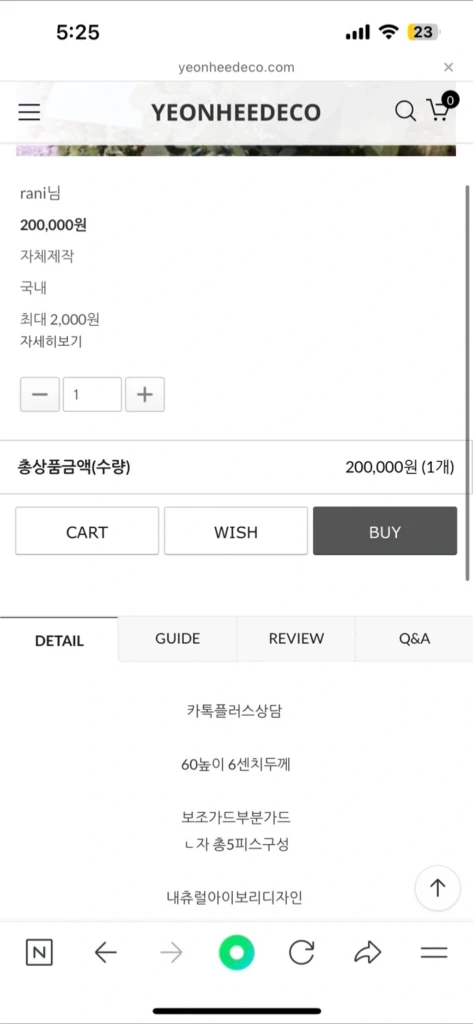Close the in-app browser with X

tap(448, 67)
